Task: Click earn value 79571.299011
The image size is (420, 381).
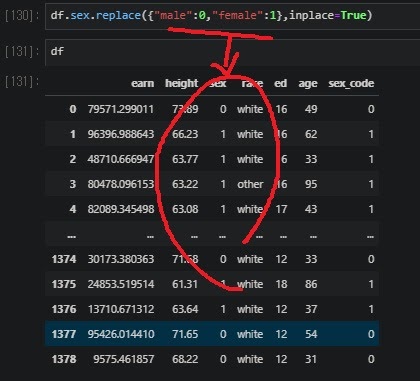Action: point(121,109)
